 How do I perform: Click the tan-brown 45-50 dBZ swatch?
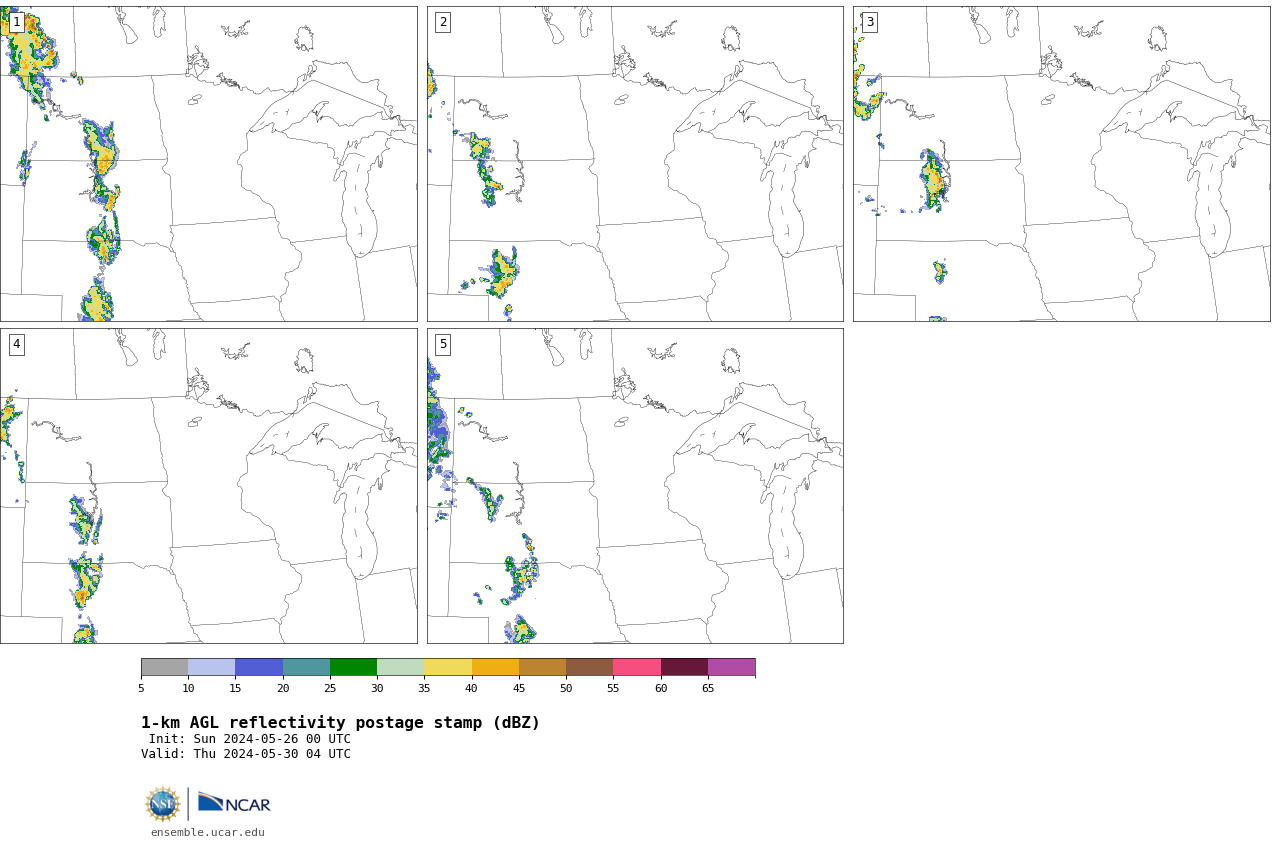click(542, 667)
